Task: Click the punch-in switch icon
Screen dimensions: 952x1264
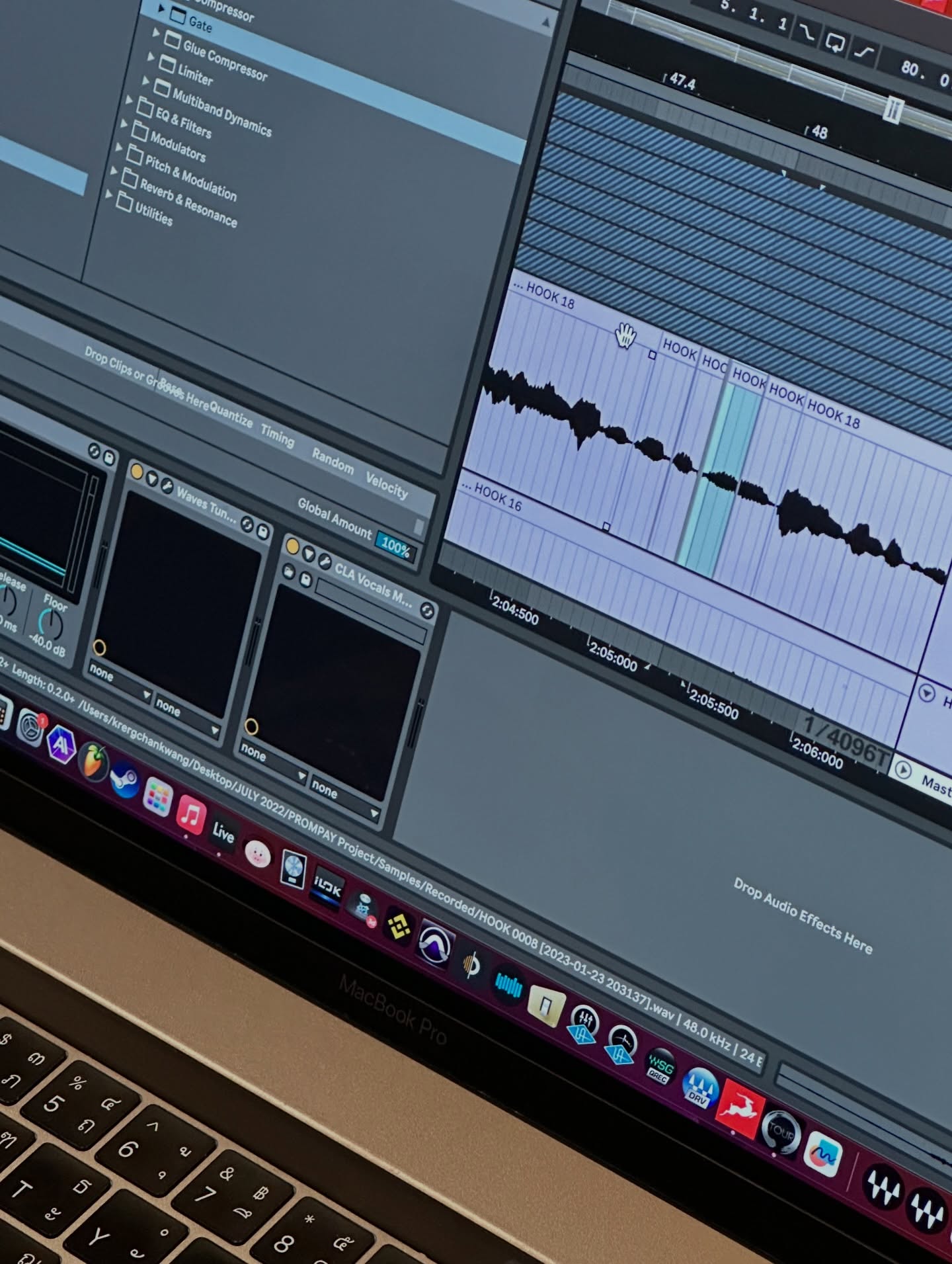Action: (x=805, y=33)
